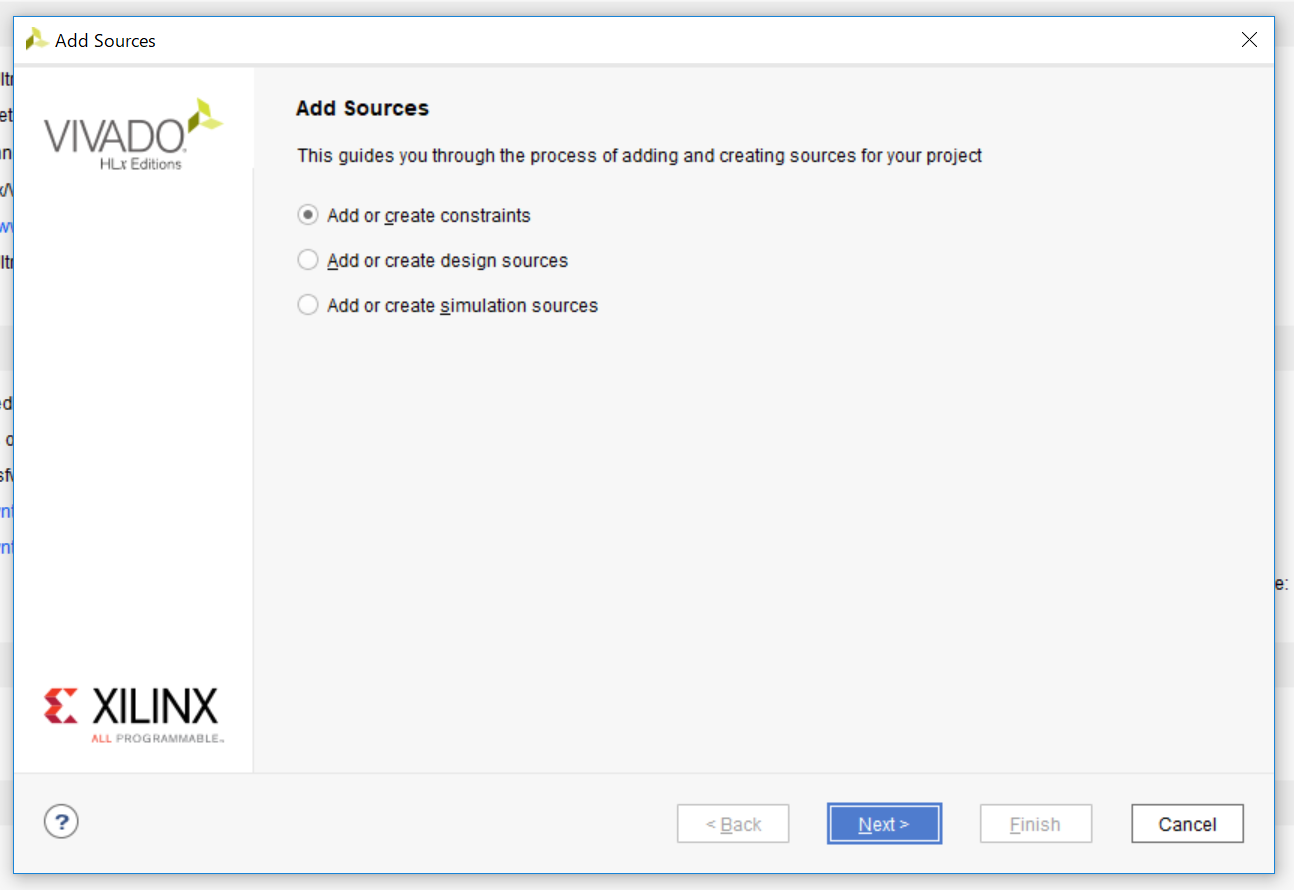
Task: Open help with the question mark icon
Action: pyautogui.click(x=61, y=822)
